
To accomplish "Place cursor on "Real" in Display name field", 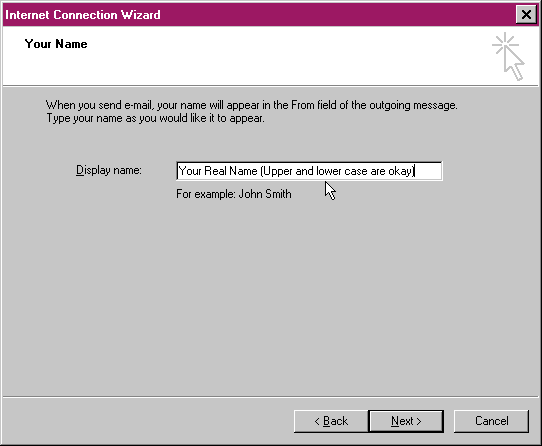I will (214, 171).
